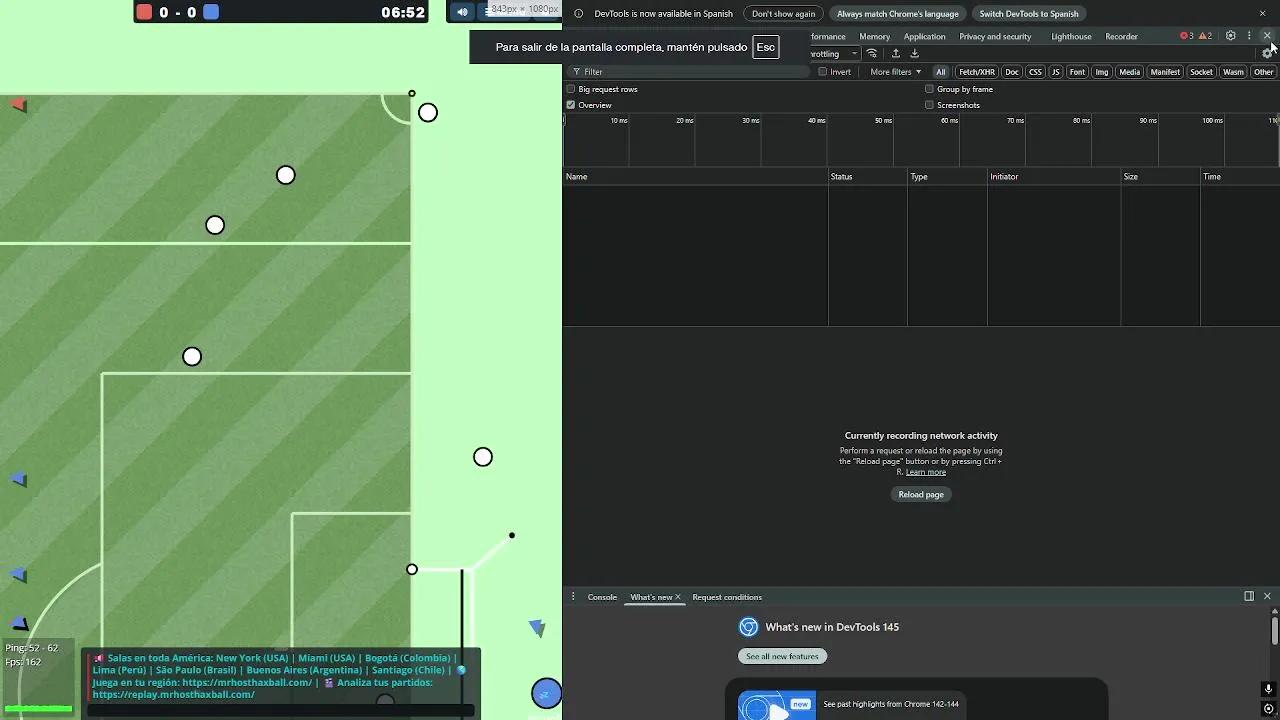
Task: Sort requests by the Name column header
Action: point(695,176)
